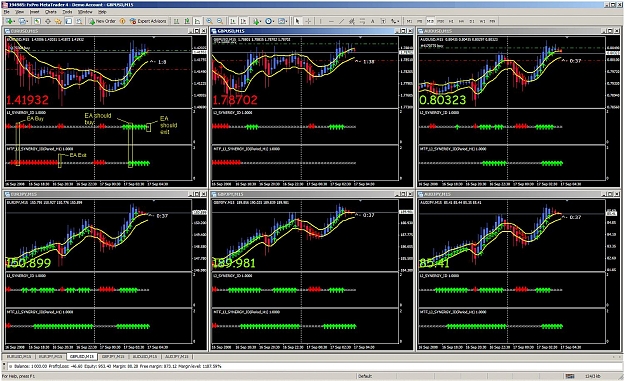Image resolution: width=625 pixels, height=381 pixels.
Task: Switch to candlestick chart icon
Action: [187, 21]
